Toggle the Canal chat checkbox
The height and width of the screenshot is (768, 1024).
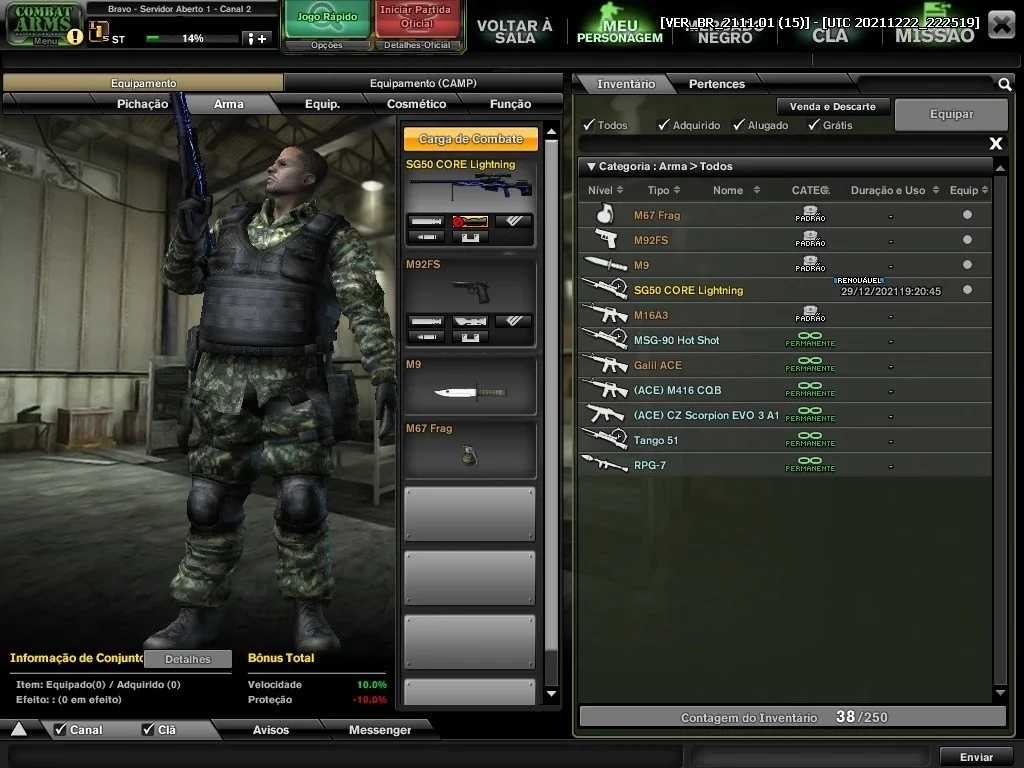[60, 729]
